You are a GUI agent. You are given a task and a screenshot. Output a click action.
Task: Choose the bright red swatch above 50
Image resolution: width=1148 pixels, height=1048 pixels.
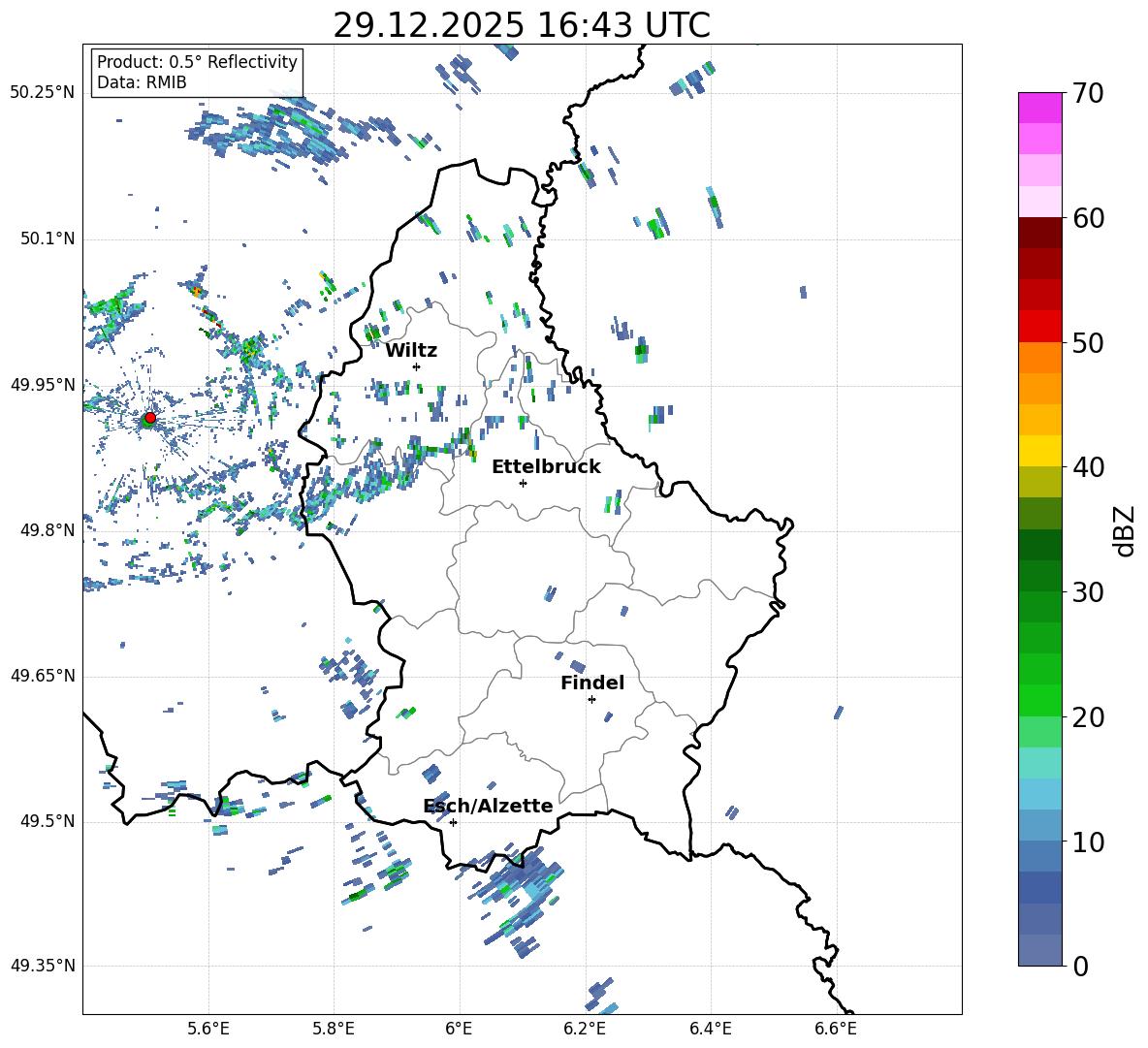click(x=1040, y=326)
